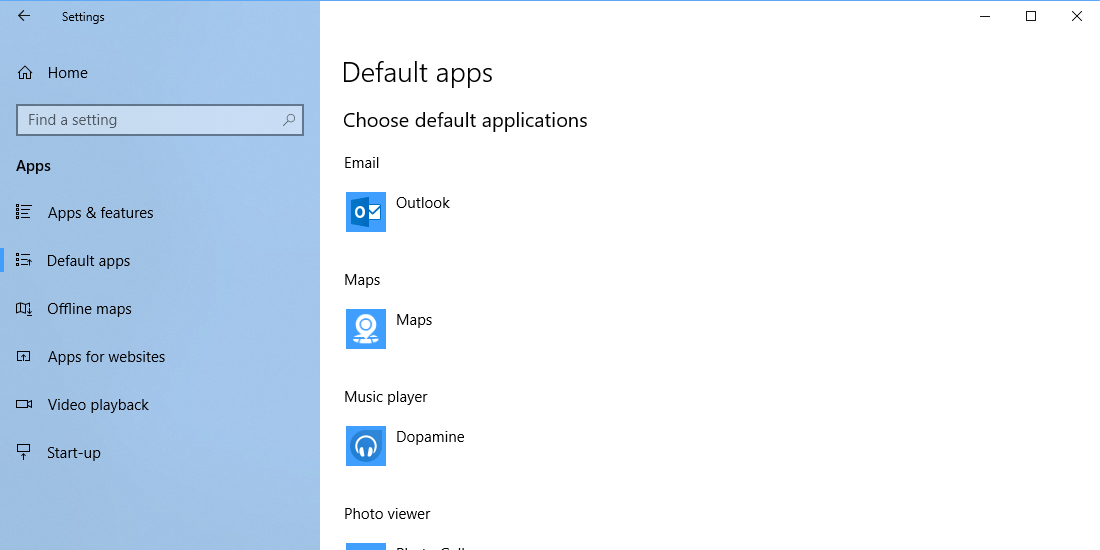Click the Offline maps map icon

pyautogui.click(x=24, y=309)
